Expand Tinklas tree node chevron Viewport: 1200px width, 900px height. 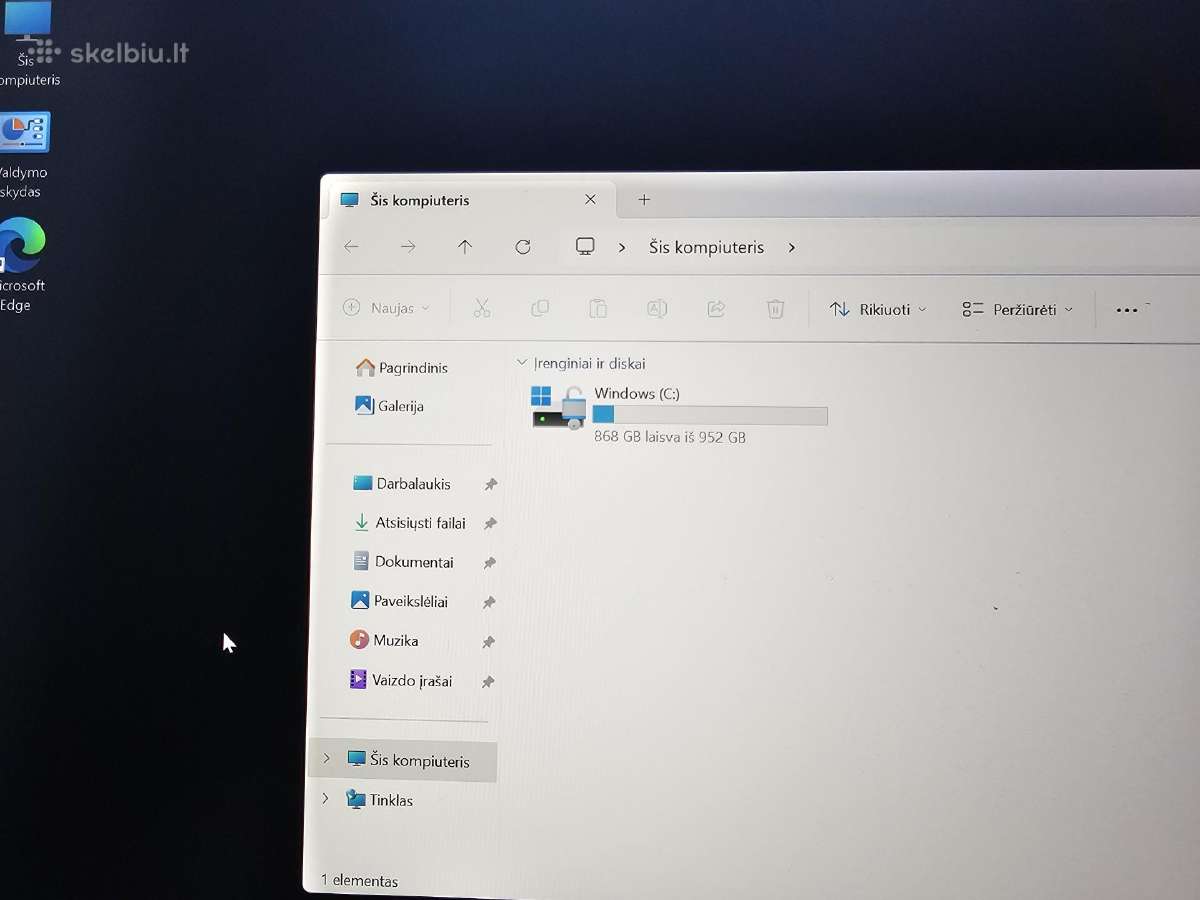(324, 799)
